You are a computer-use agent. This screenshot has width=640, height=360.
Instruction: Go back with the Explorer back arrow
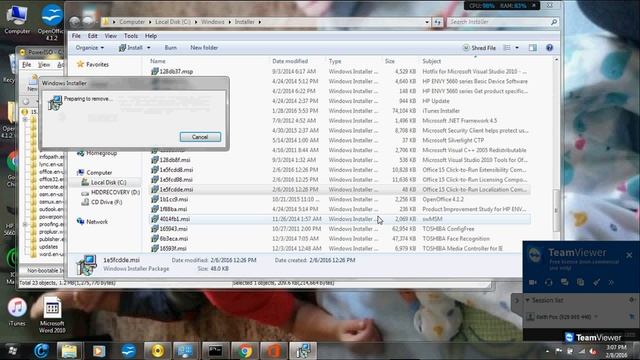pyautogui.click(x=74, y=21)
